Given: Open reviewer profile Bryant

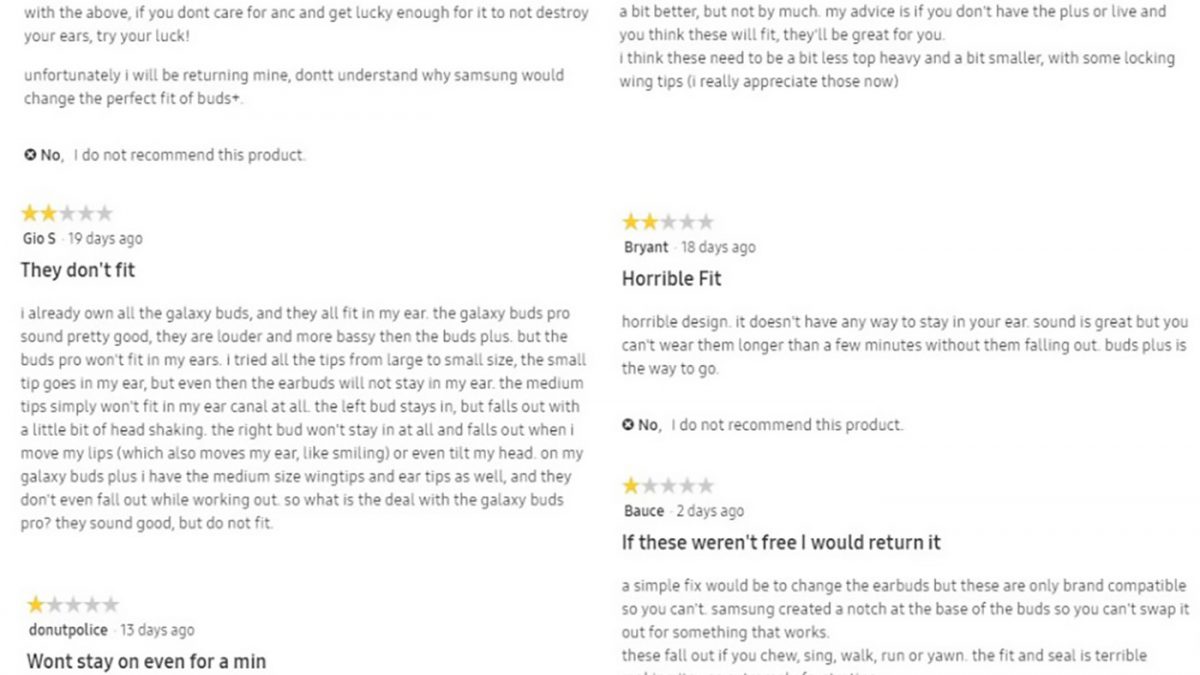Looking at the screenshot, I should [x=645, y=247].
